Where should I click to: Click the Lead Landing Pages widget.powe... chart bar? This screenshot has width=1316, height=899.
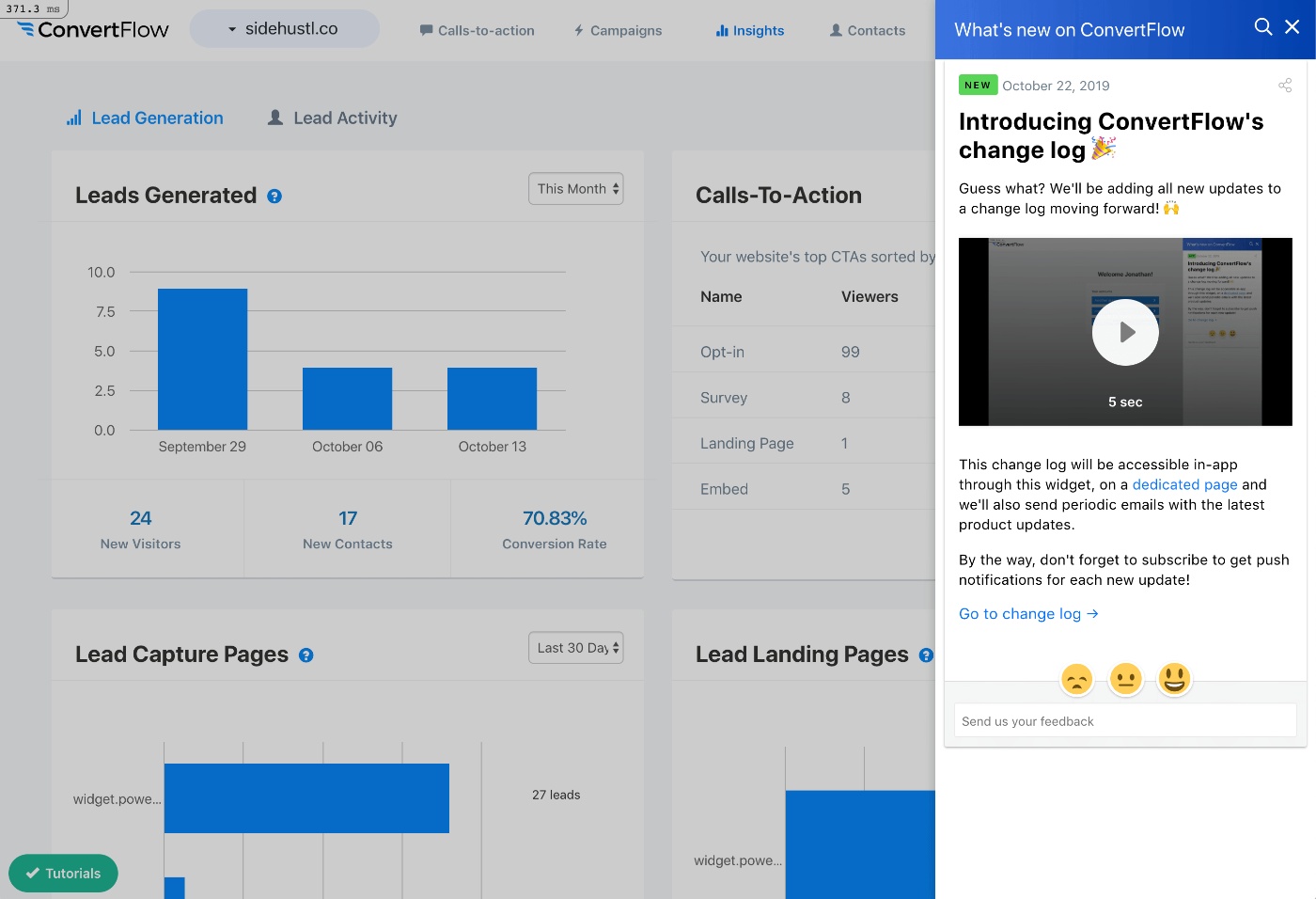pyautogui.click(x=860, y=844)
